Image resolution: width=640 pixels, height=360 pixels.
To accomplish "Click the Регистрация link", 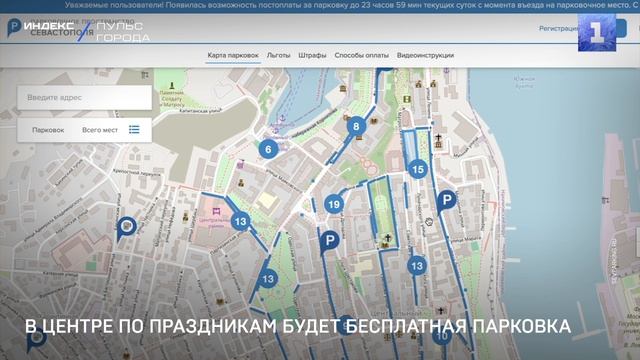I will [558, 28].
